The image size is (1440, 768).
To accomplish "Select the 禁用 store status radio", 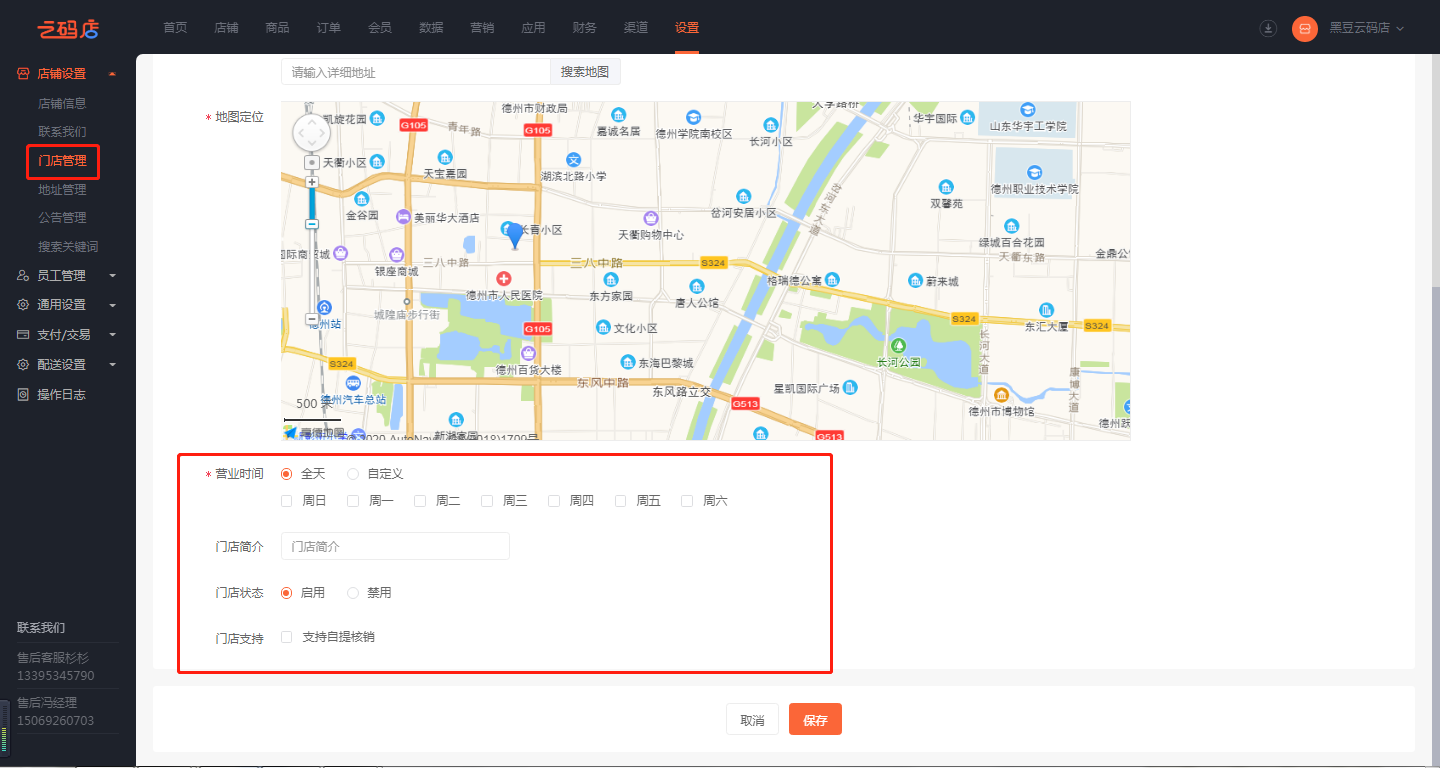I will 353,593.
